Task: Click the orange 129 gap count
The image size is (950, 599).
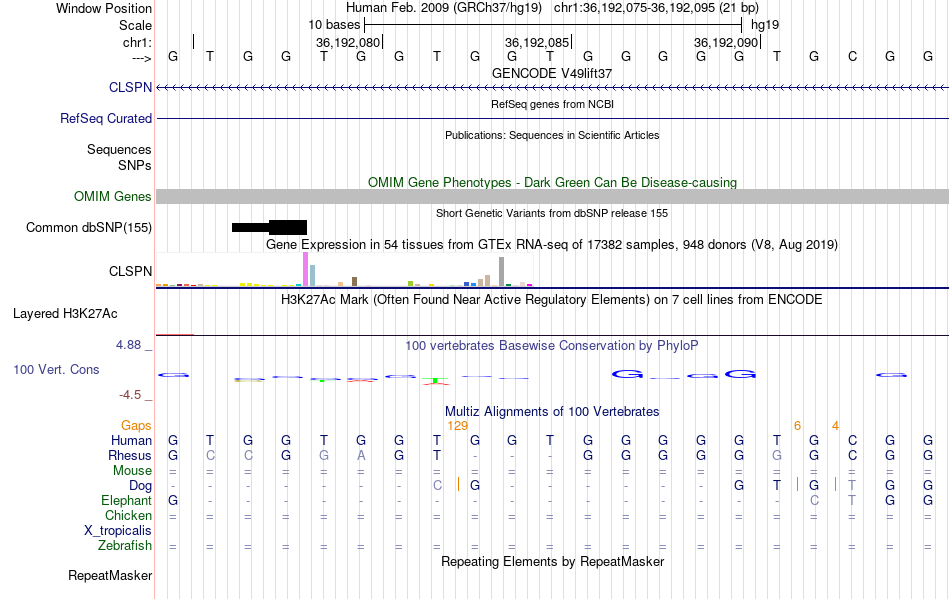Action: [x=457, y=426]
